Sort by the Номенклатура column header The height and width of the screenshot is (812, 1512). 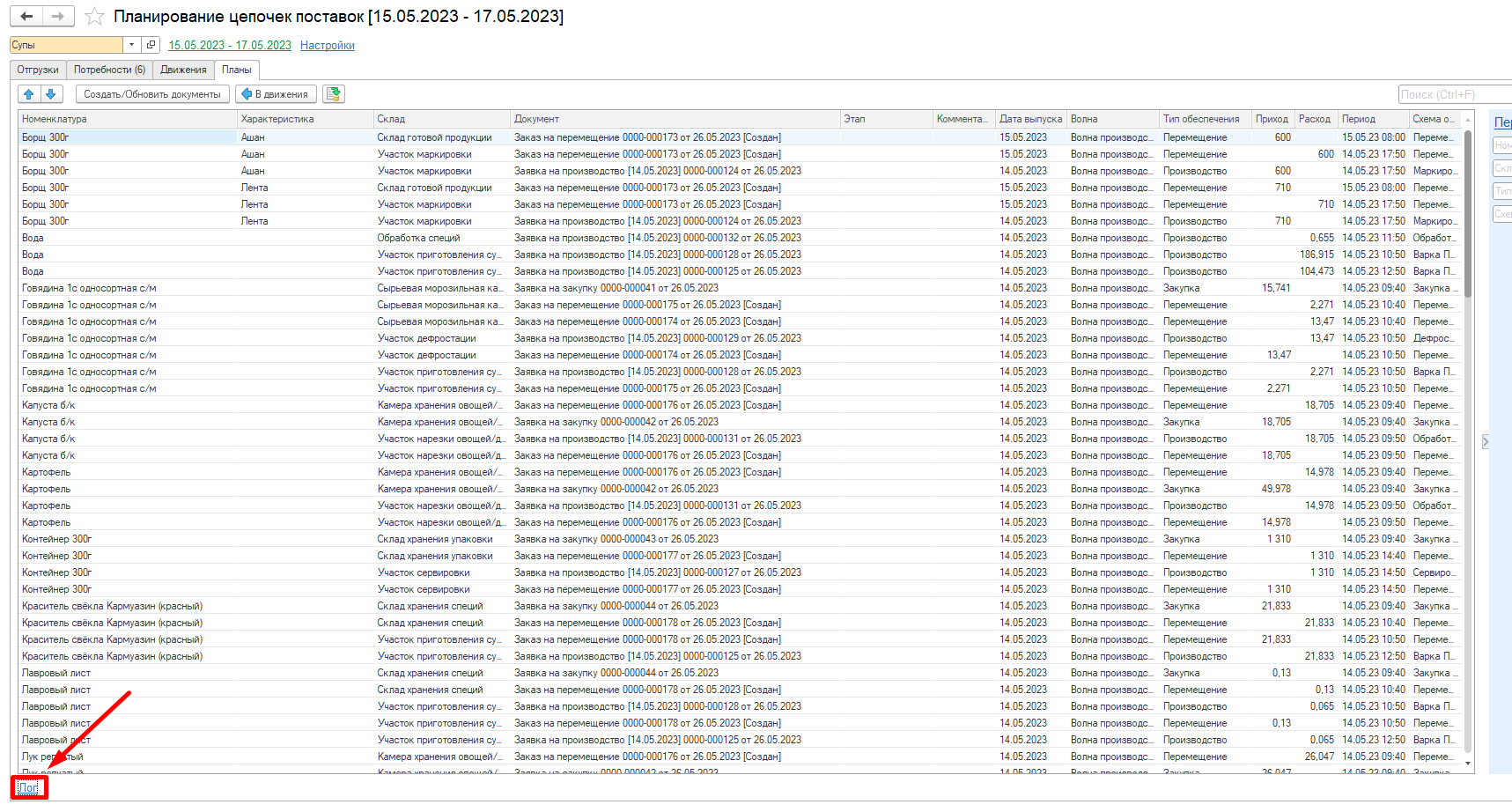(x=128, y=119)
